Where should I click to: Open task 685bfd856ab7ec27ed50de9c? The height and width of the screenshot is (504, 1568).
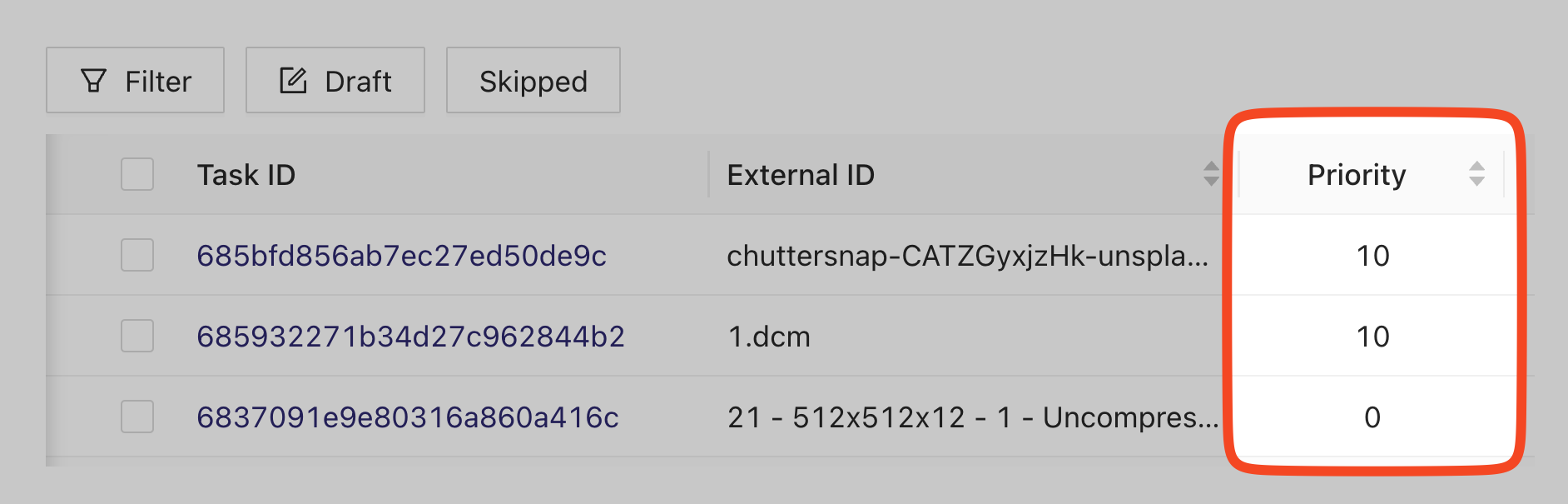tap(401, 256)
